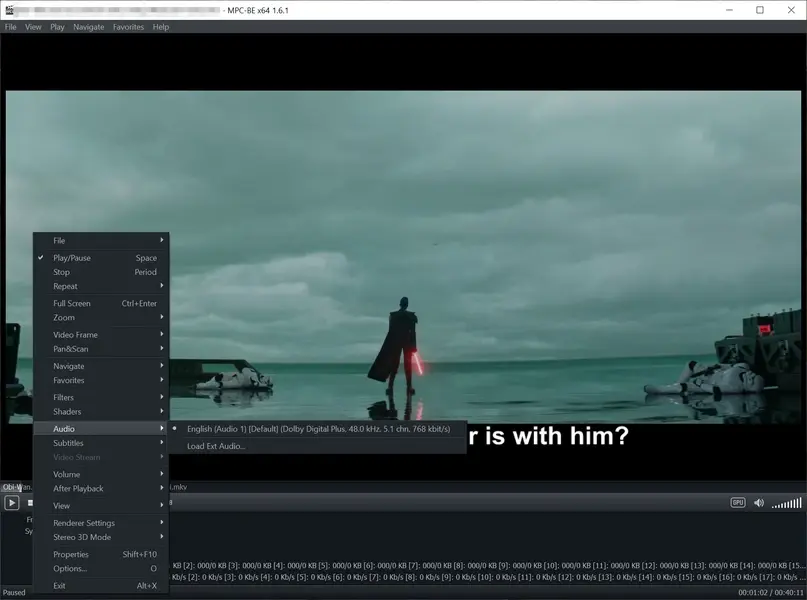Mute audio via the speaker icon

(760, 503)
